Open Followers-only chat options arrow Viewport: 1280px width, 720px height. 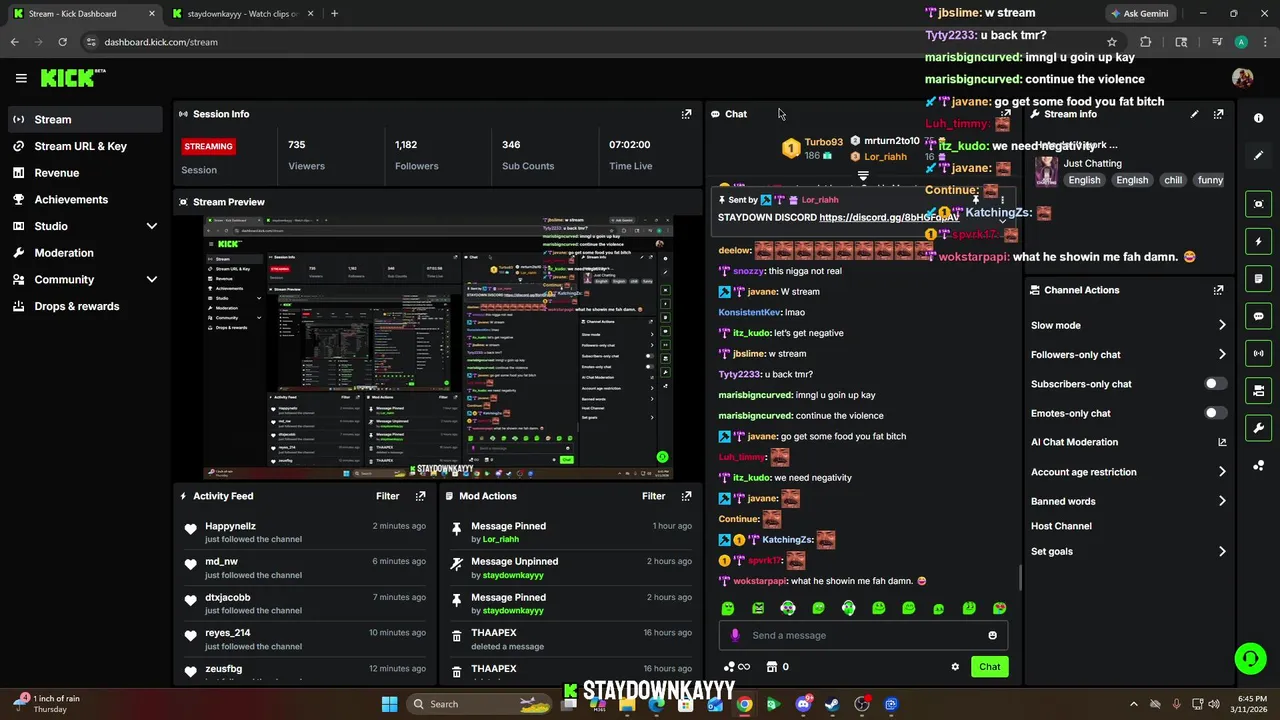click(1222, 354)
